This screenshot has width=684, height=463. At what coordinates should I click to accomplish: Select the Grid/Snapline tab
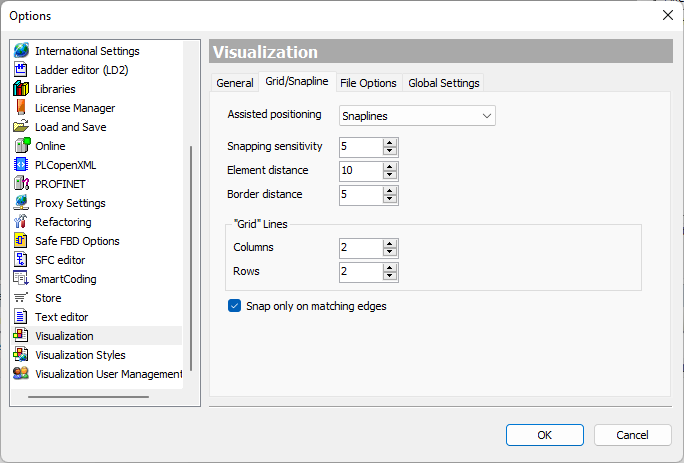pyautogui.click(x=297, y=82)
